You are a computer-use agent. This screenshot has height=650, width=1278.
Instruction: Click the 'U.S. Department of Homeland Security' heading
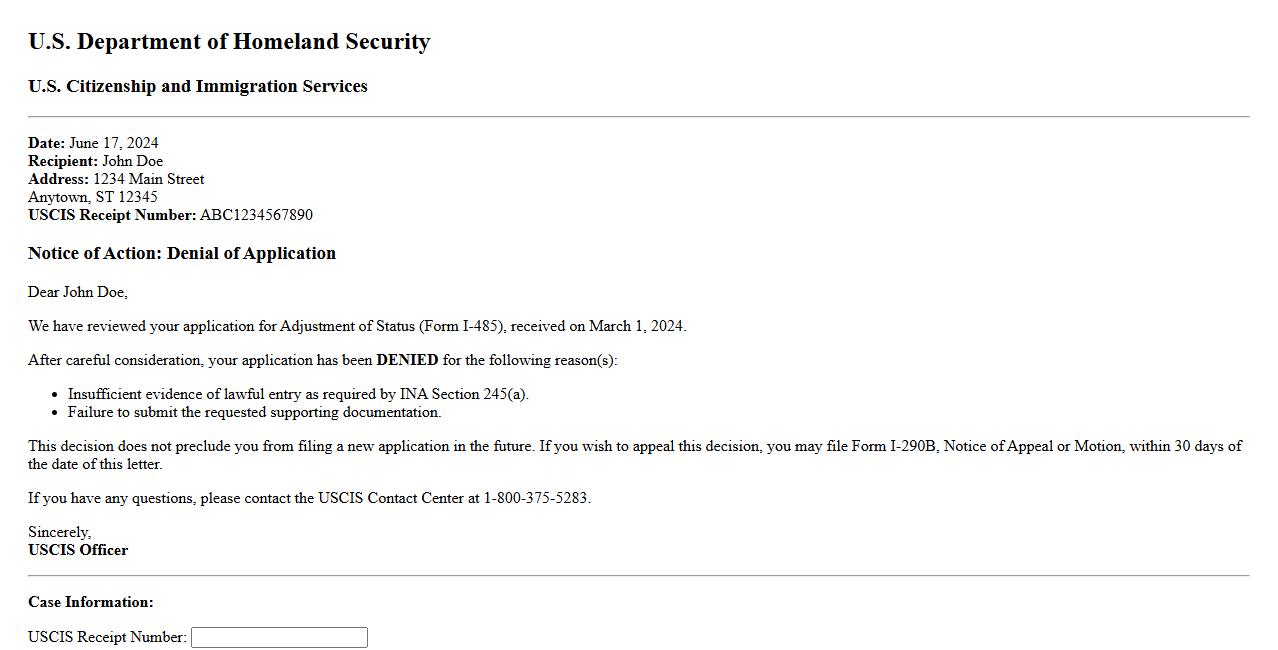[229, 42]
